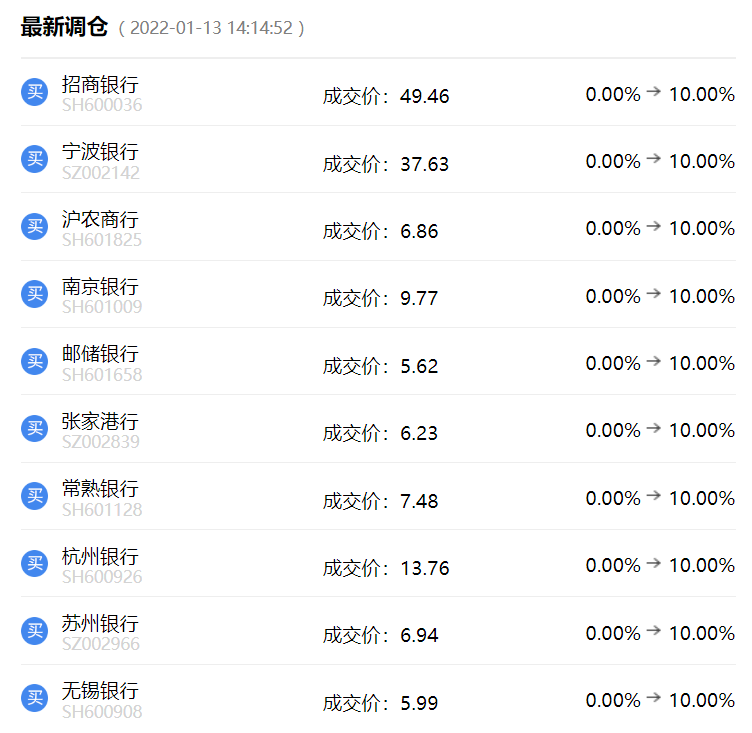The image size is (752, 733).
Task: Click stock code SH601658
Action: point(102,375)
